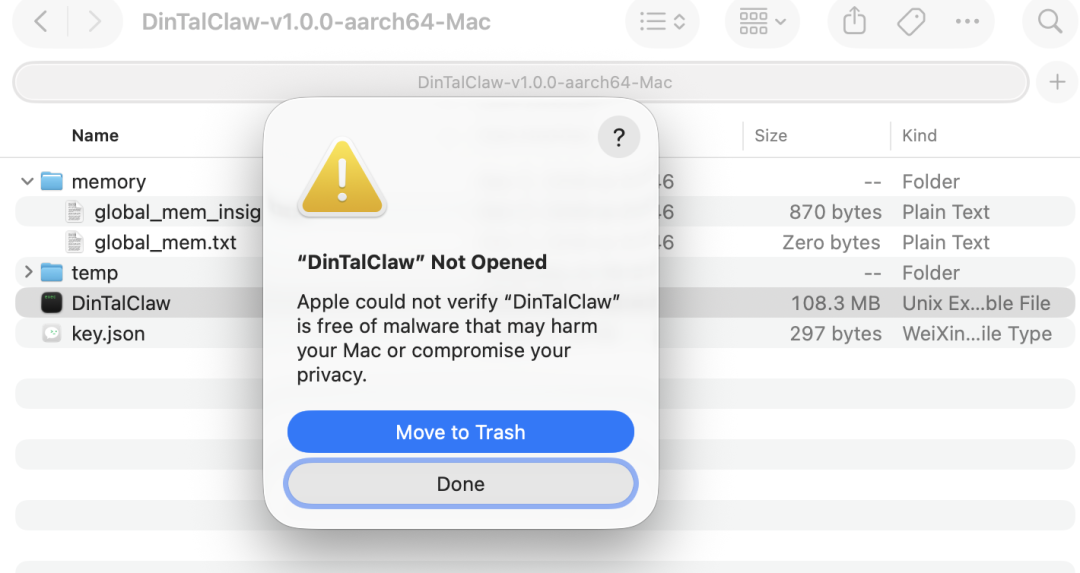
Task: Open the Search magnifier icon
Action: (1049, 21)
